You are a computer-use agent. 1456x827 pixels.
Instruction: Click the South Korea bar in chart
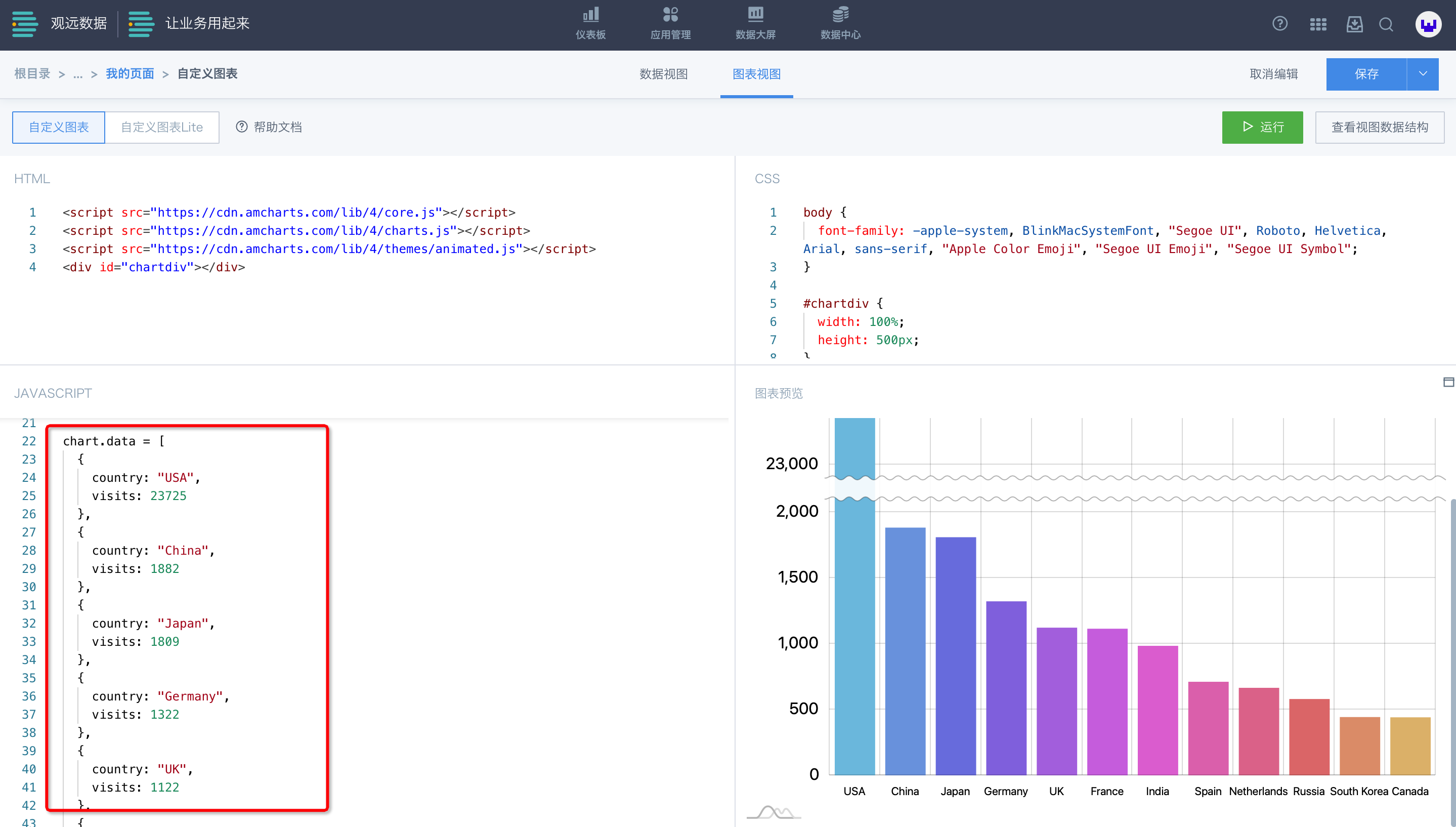[x=1359, y=746]
